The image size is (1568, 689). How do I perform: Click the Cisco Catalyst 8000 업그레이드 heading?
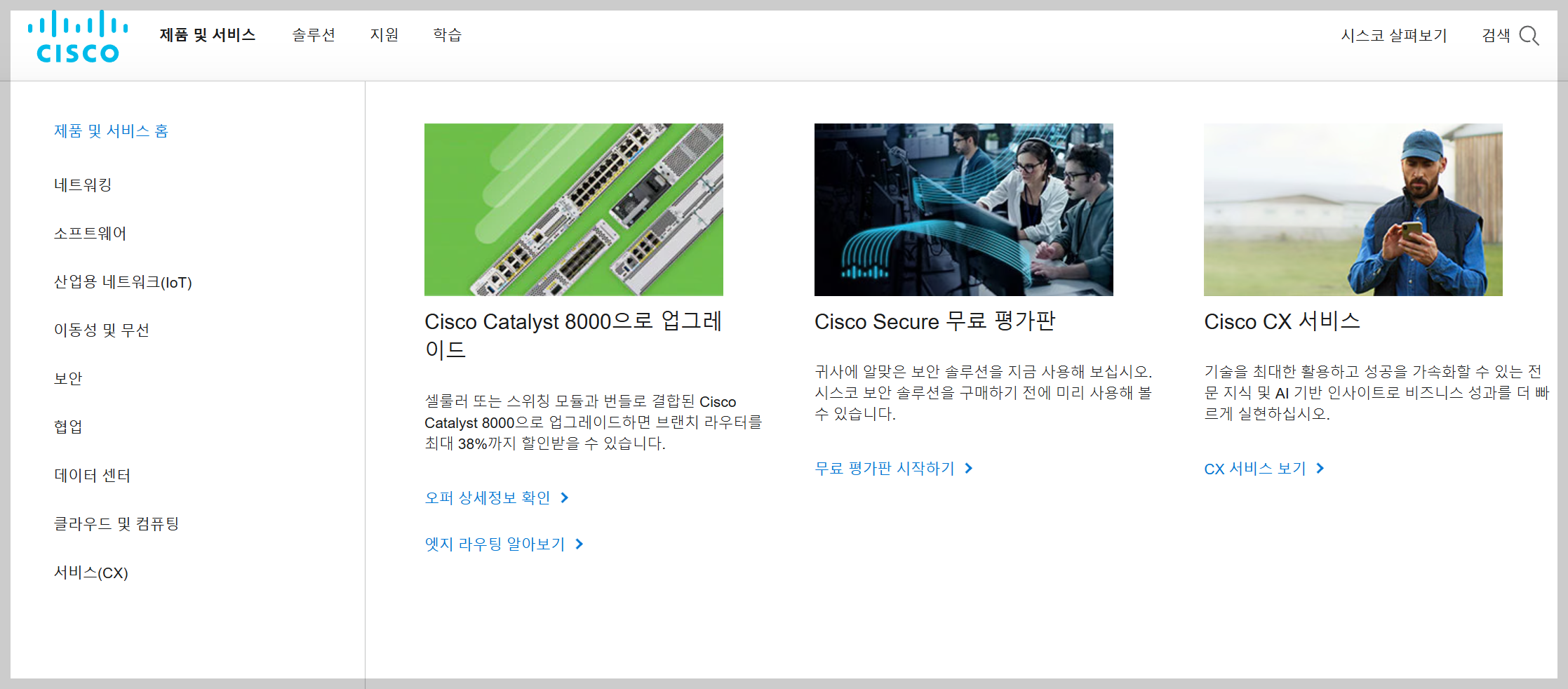tap(573, 335)
